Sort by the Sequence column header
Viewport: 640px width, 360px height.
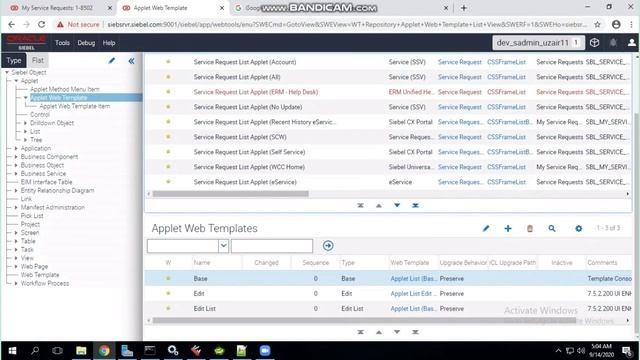click(316, 263)
